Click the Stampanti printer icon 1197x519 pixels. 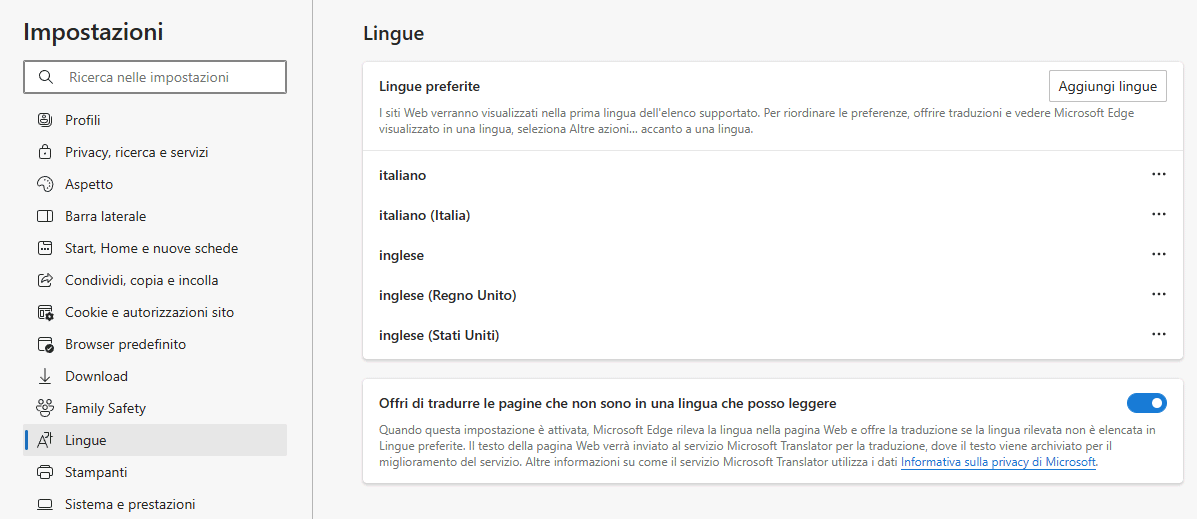pos(44,472)
